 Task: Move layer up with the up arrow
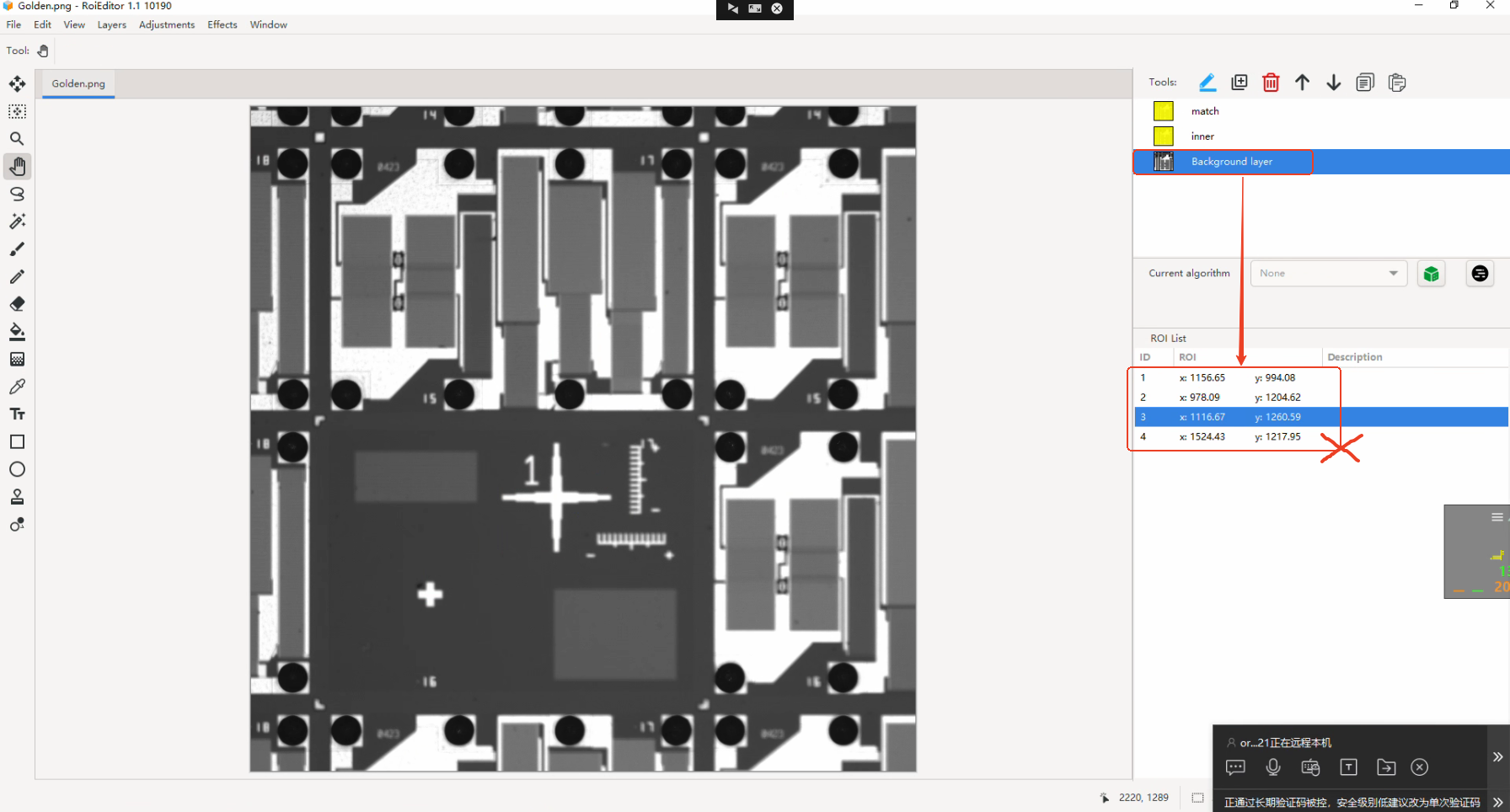(x=1303, y=83)
